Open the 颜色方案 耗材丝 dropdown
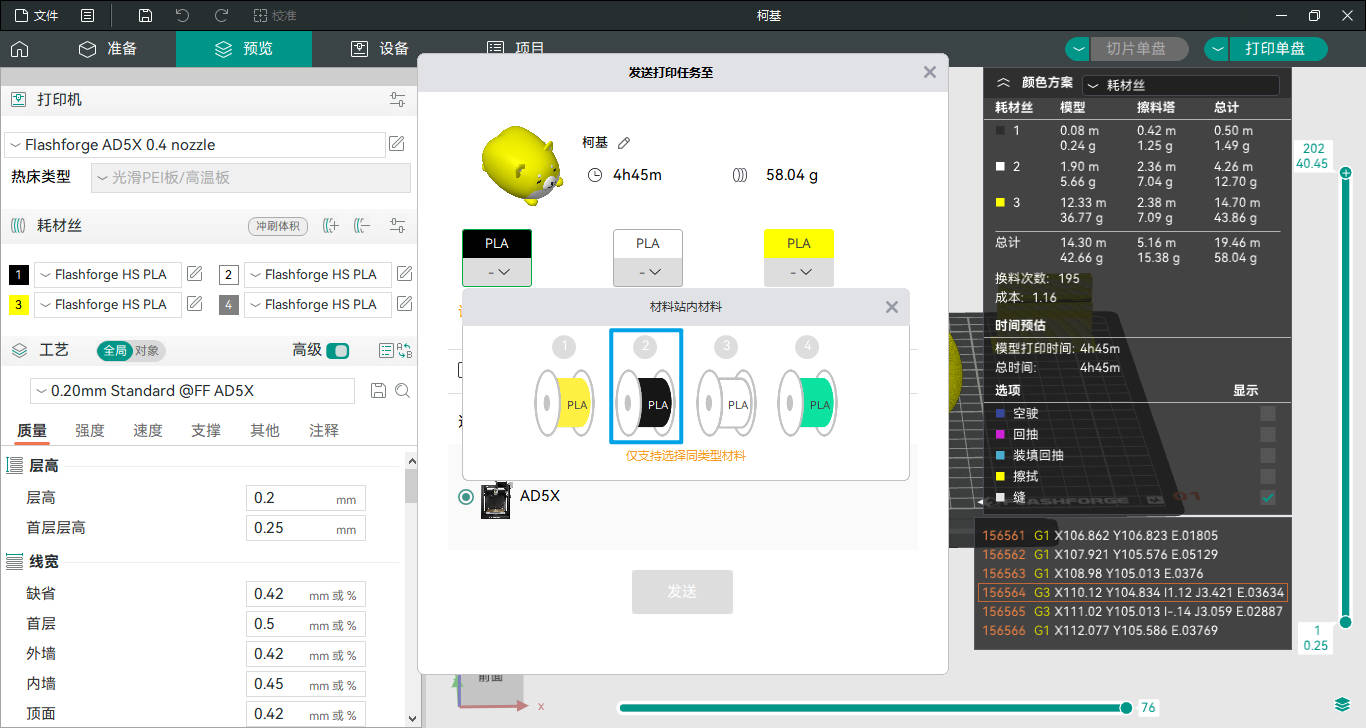This screenshot has width=1366, height=728. click(x=1181, y=86)
